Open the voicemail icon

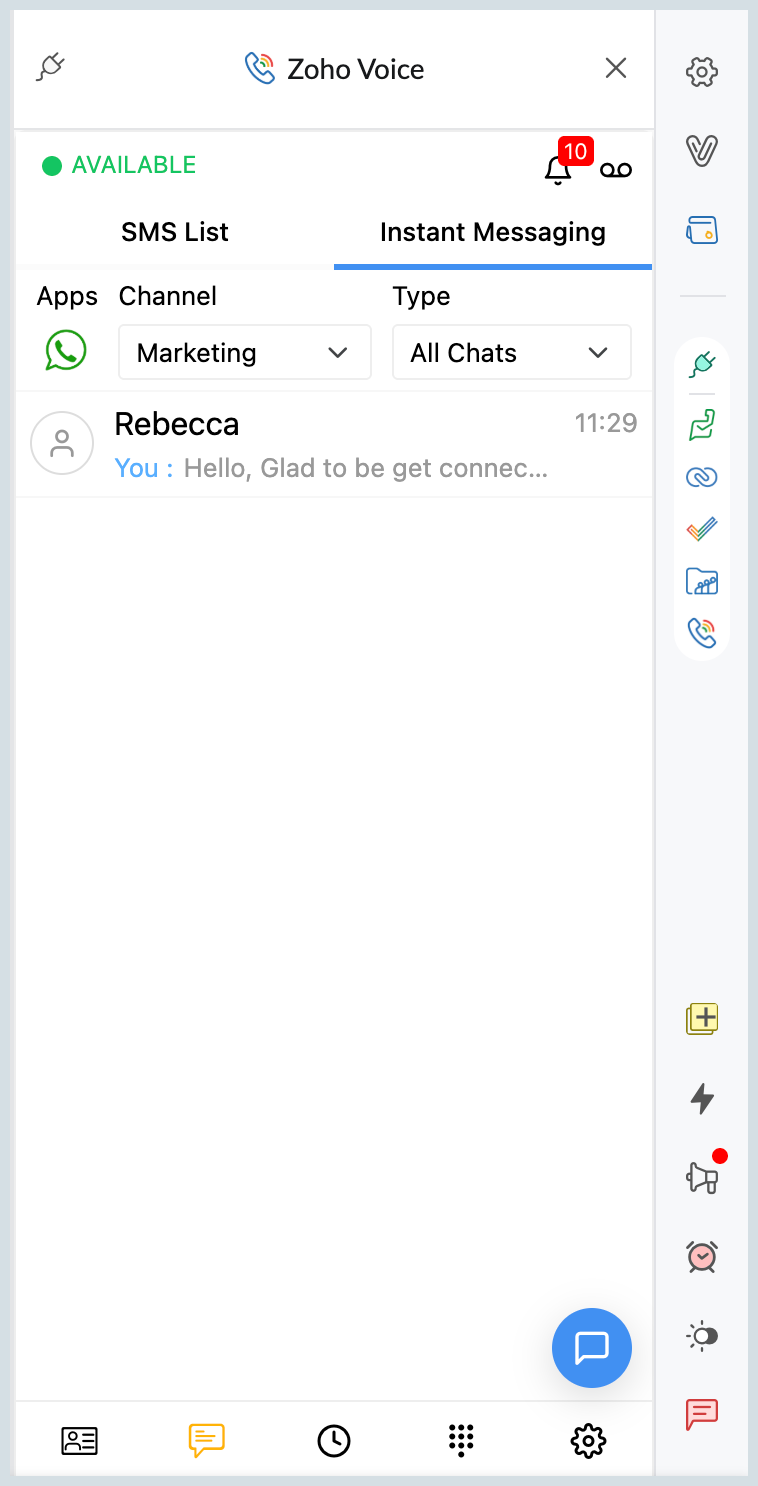point(616,170)
